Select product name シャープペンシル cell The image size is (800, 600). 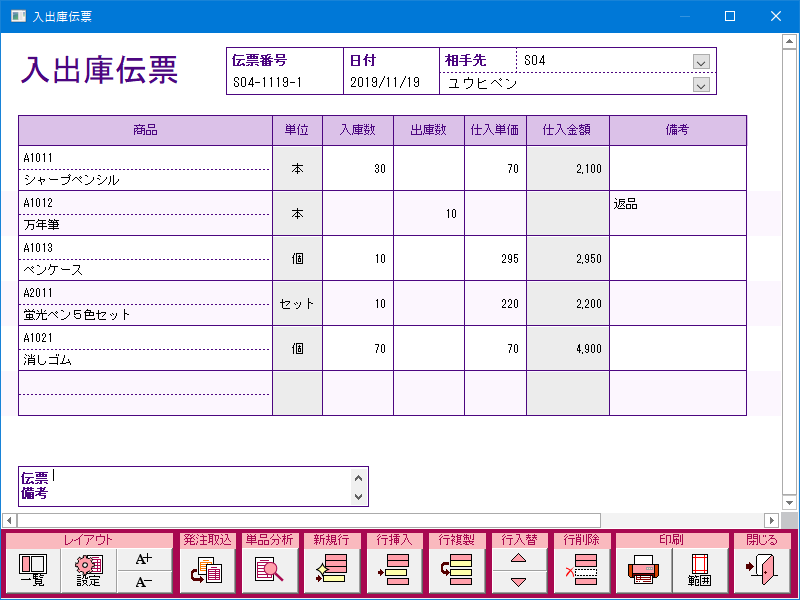[x=145, y=180]
